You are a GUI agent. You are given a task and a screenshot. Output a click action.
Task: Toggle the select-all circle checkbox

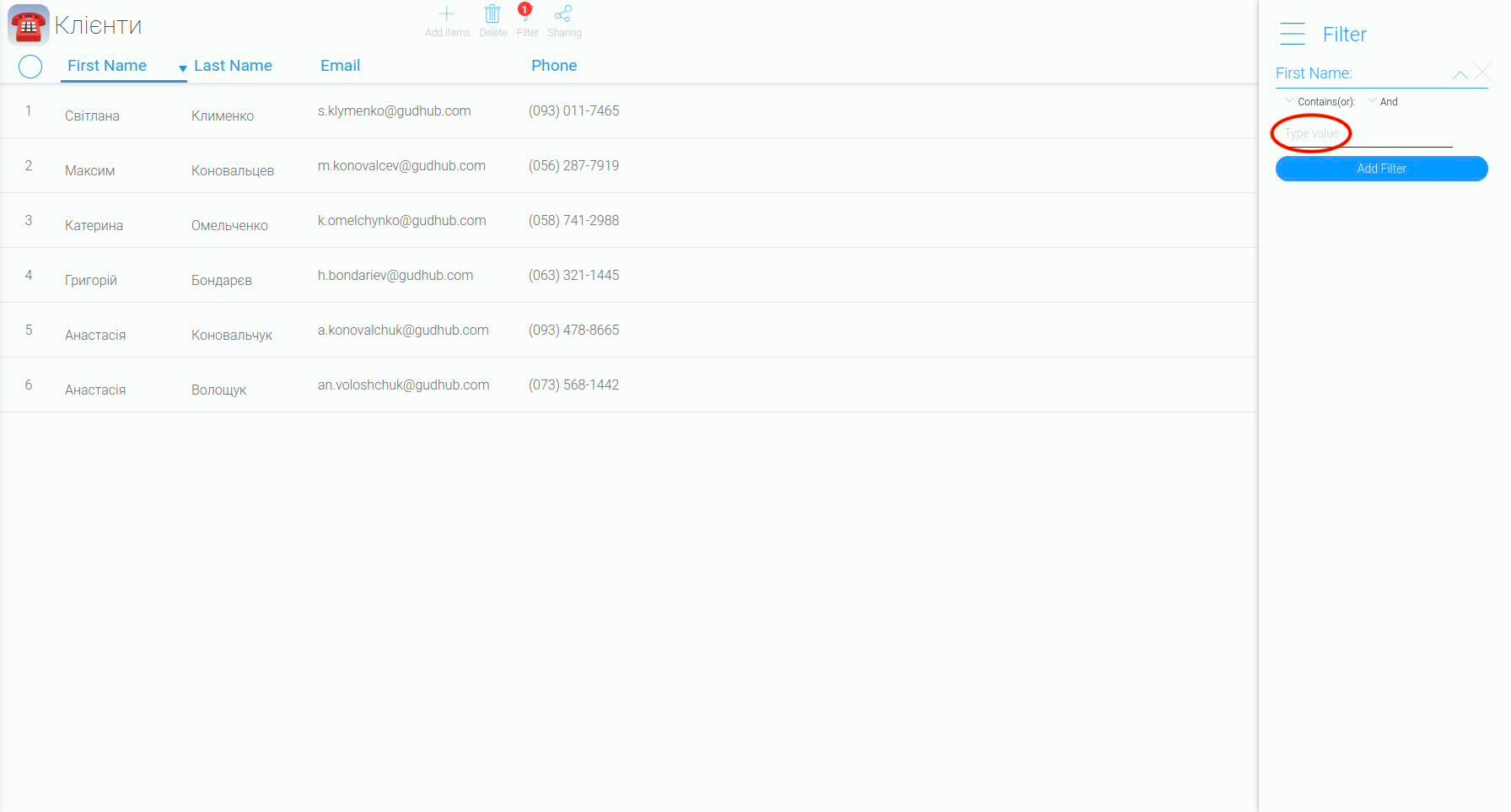(30, 67)
